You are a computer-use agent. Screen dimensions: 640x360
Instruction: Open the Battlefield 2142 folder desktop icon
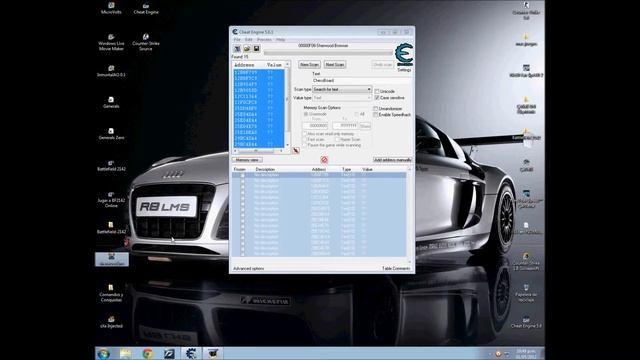tap(111, 228)
